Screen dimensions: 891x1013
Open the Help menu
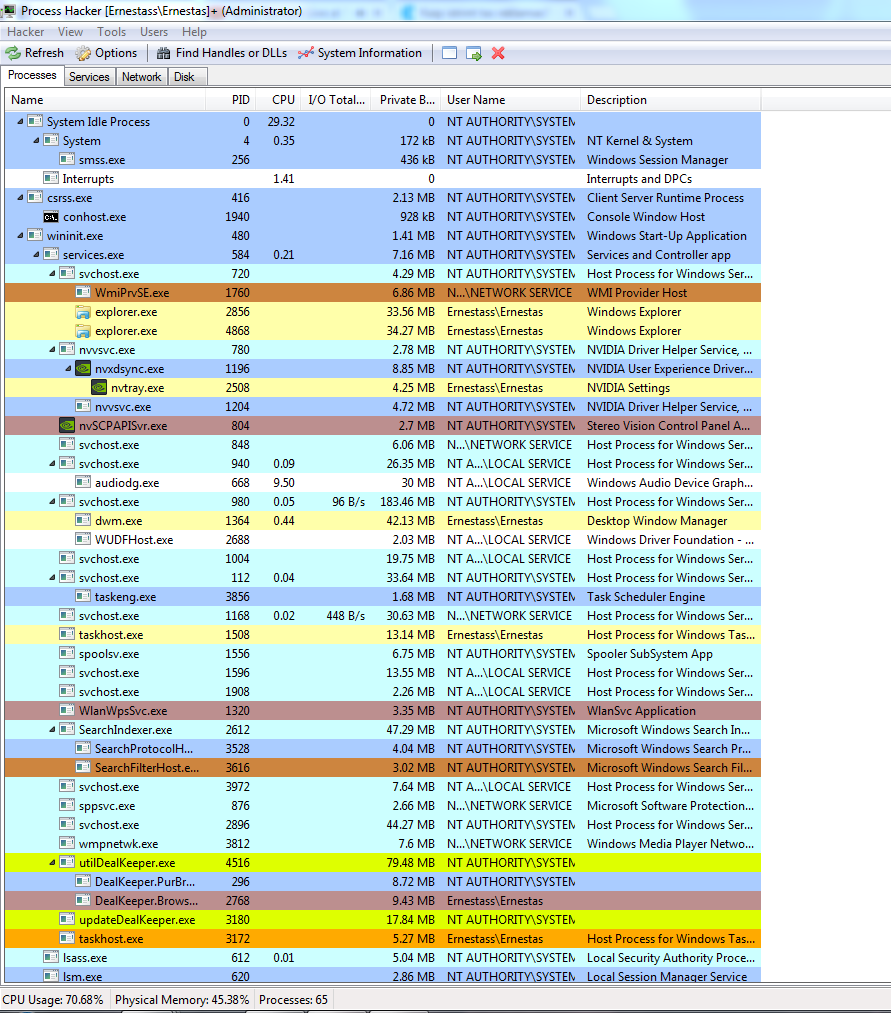coord(194,32)
